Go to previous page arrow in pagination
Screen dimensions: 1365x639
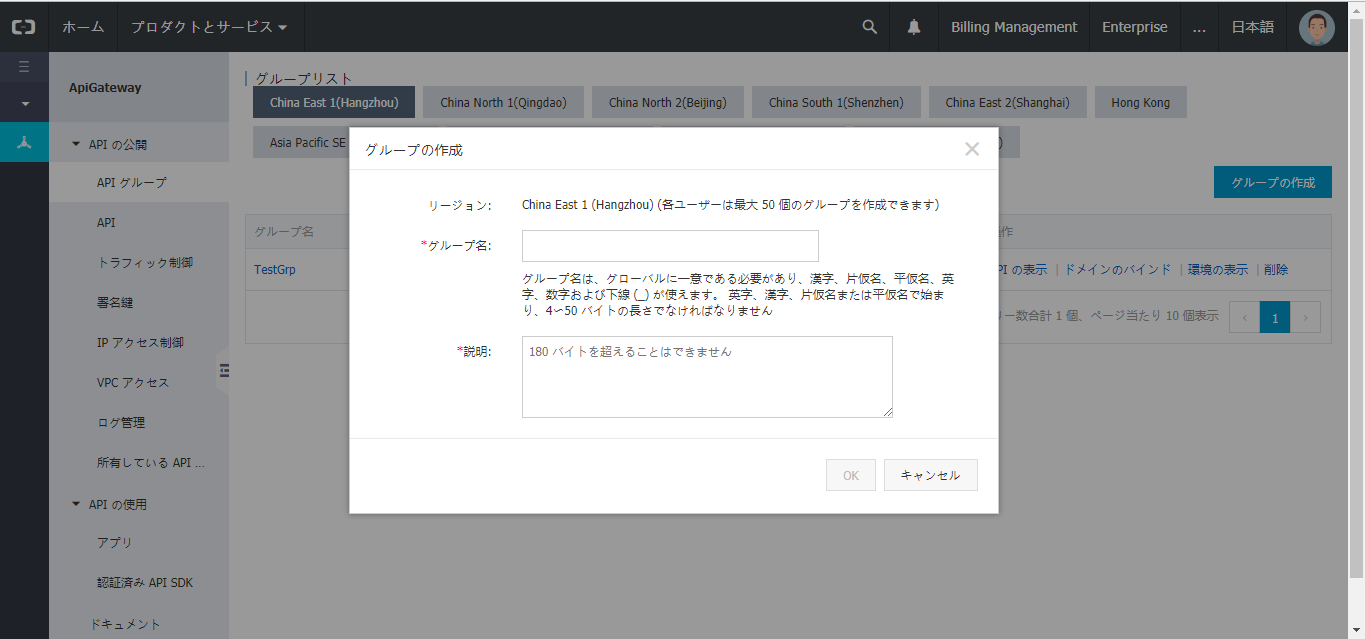[1245, 318]
